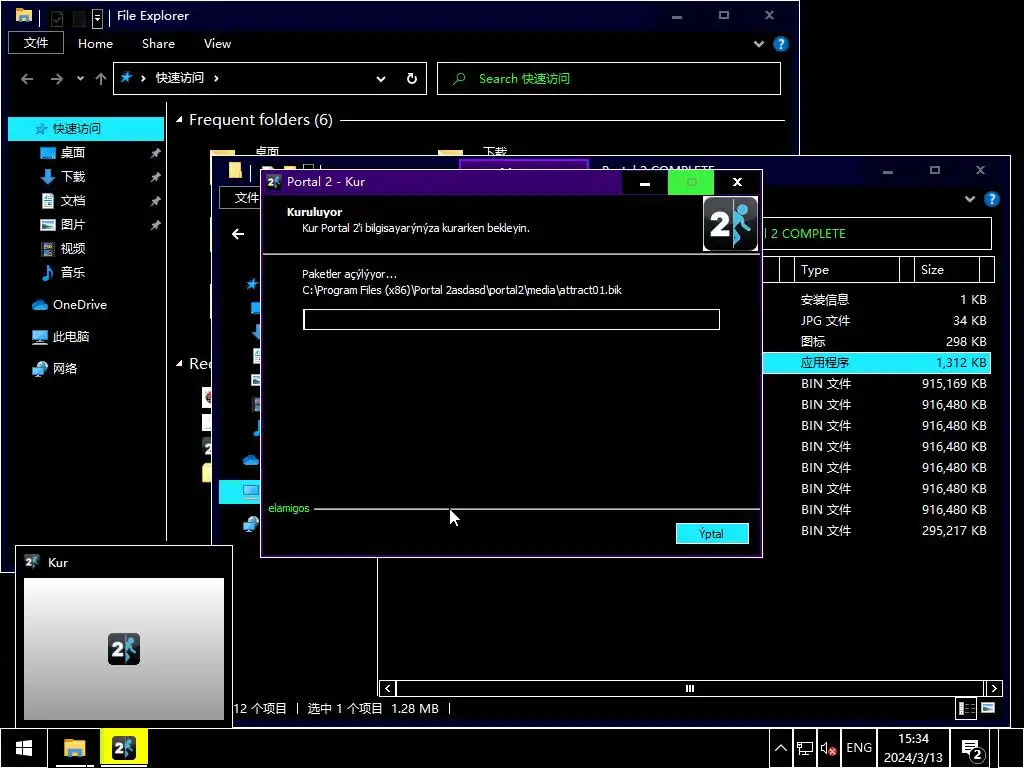Image resolution: width=1024 pixels, height=768 pixels.
Task: Unpin 下载 via its pin icon
Action: [155, 177]
